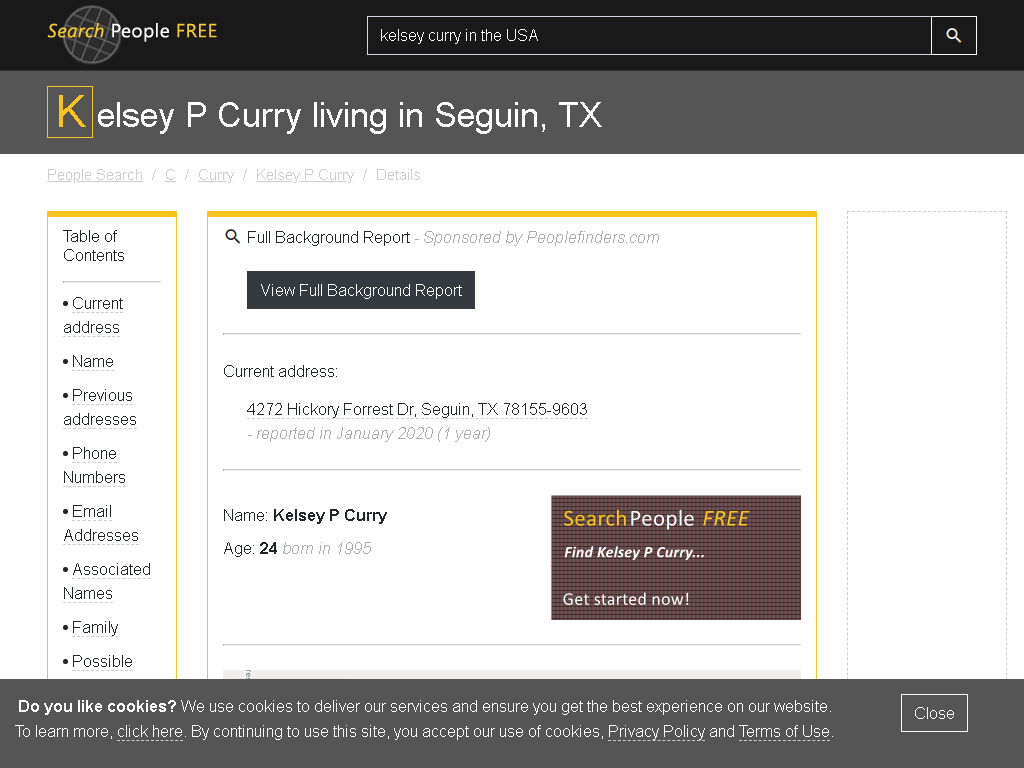Image resolution: width=1024 pixels, height=768 pixels.
Task: Open the Kelsey P Curry breadcrumb
Action: [305, 175]
